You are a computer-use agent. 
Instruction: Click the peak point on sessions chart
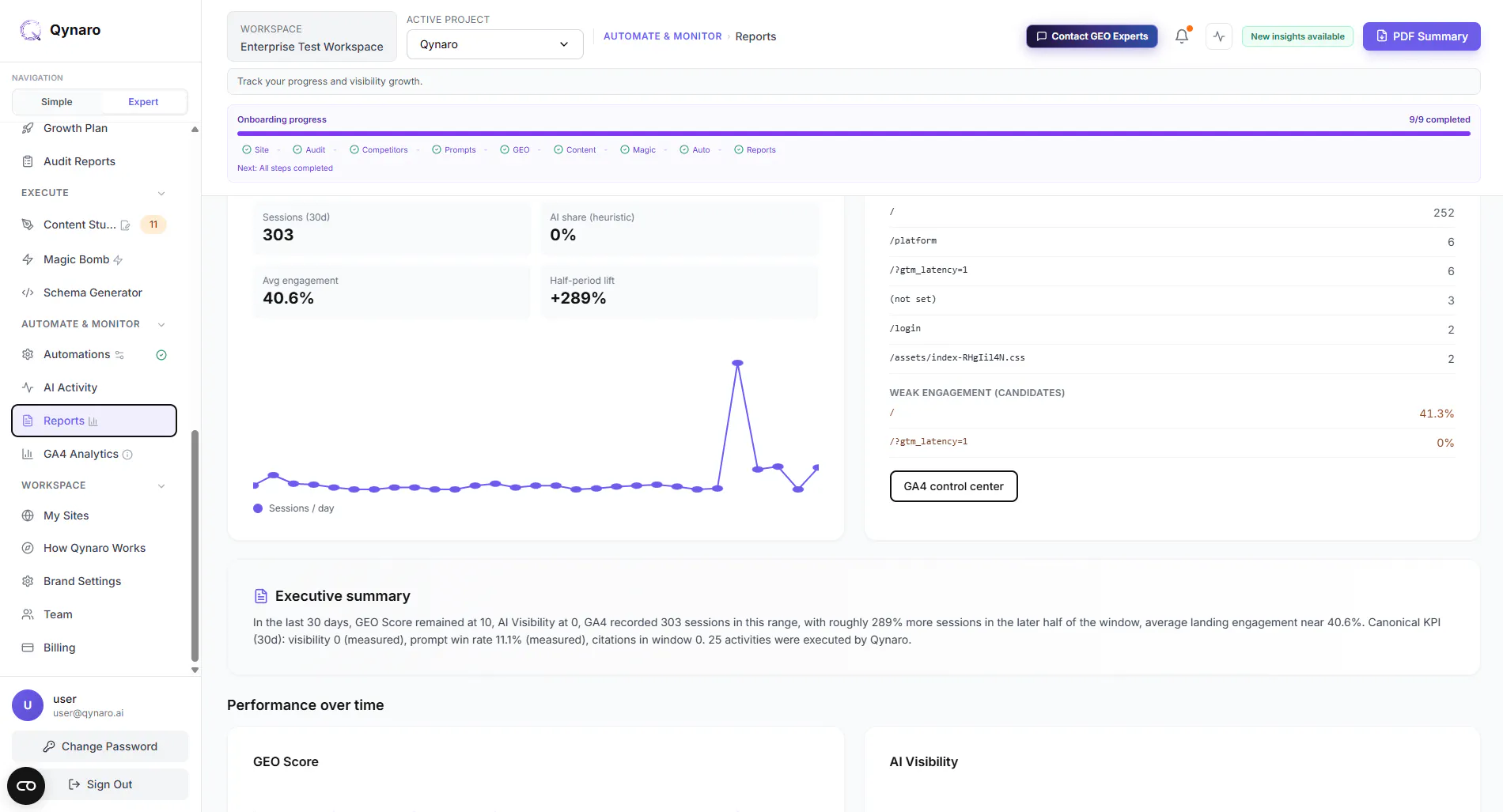point(737,363)
